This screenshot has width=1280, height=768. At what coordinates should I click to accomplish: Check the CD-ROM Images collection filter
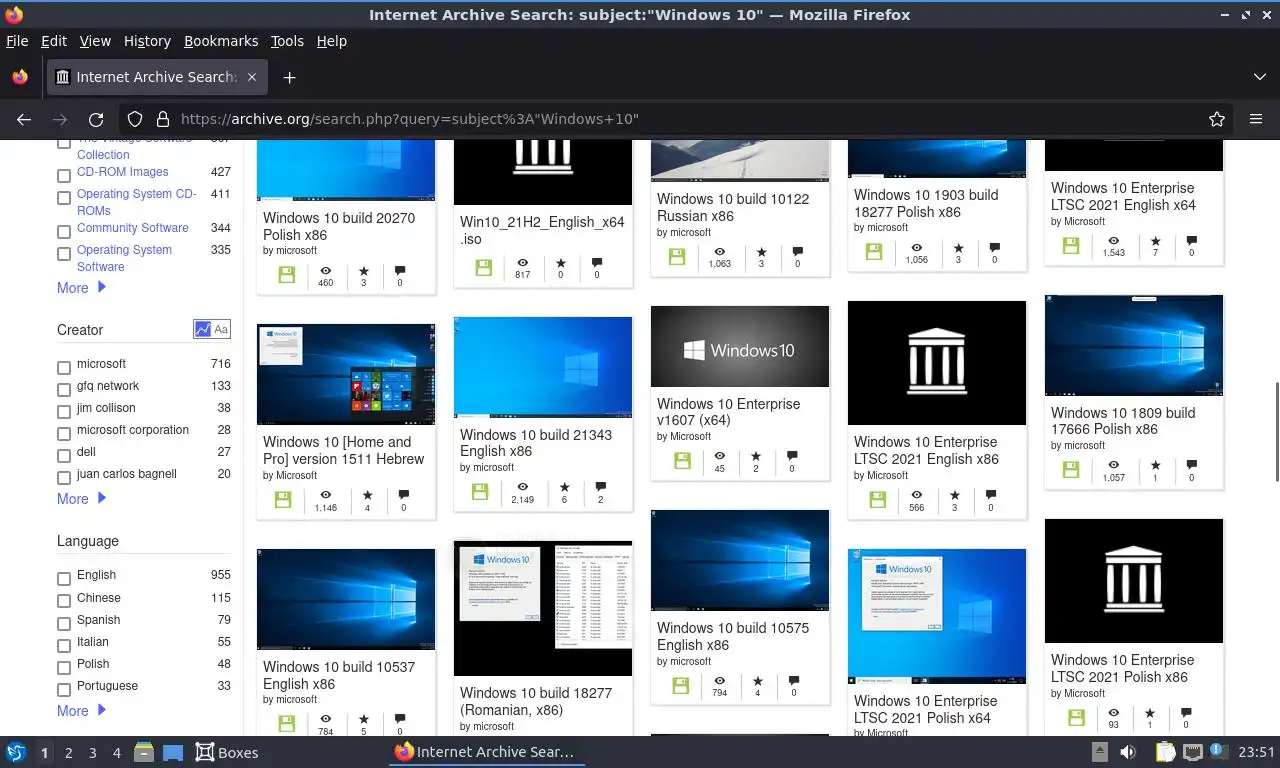[x=64, y=176]
